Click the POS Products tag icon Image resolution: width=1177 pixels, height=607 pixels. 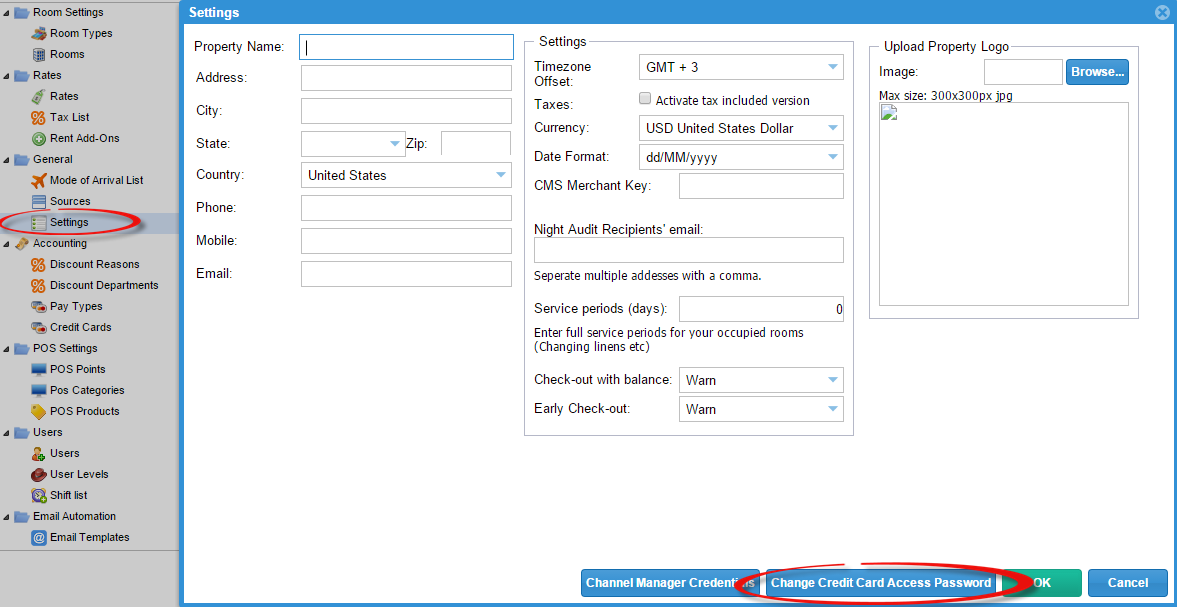pyautogui.click(x=39, y=411)
